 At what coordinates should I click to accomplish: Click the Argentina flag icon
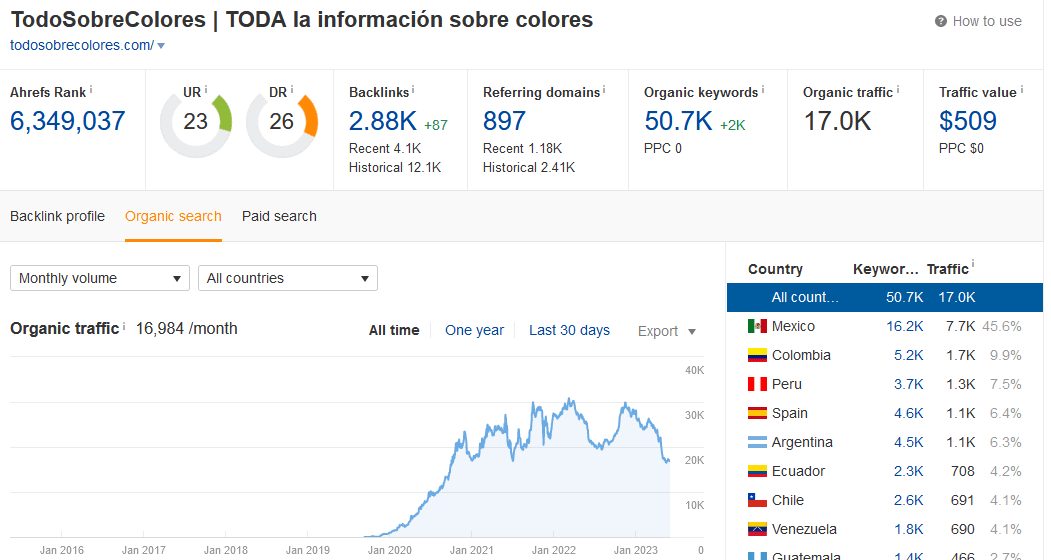[x=757, y=443]
